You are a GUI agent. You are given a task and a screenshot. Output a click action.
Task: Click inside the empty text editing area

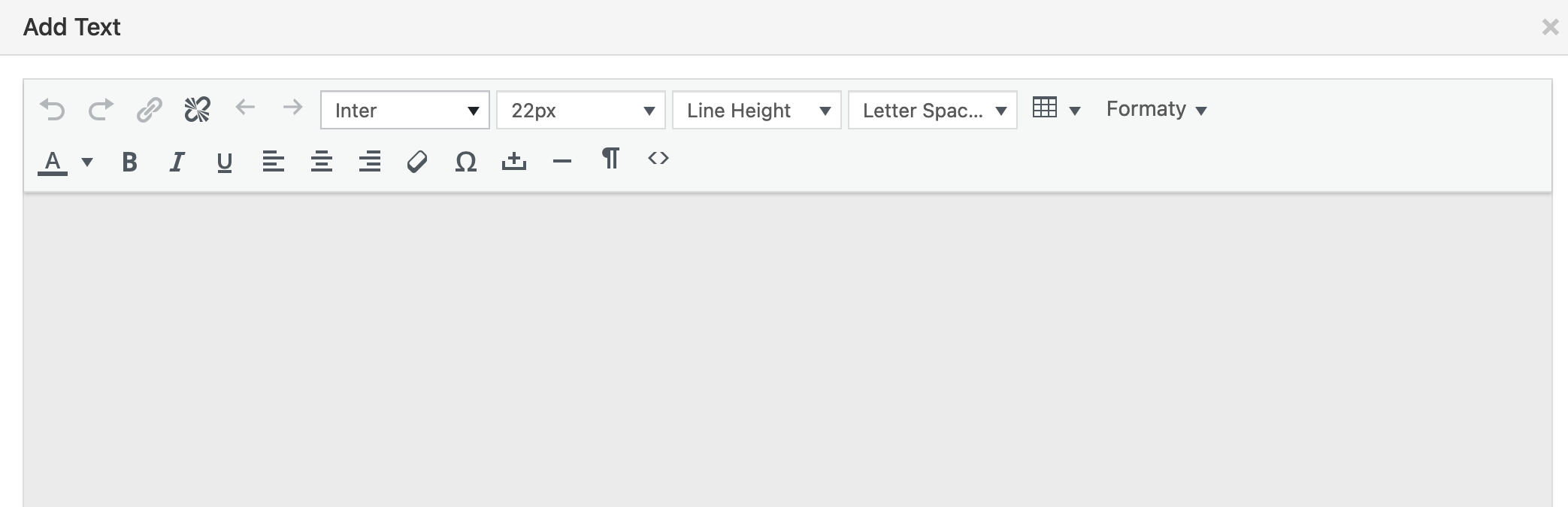786,346
